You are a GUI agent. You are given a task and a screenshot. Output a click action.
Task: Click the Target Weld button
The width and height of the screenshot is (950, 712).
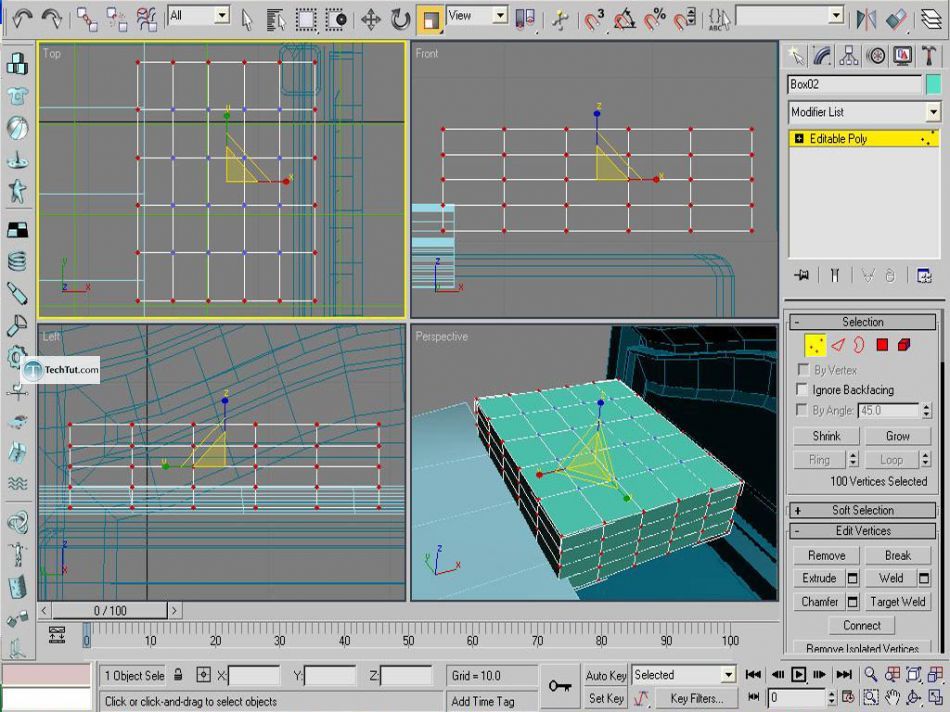(x=897, y=602)
